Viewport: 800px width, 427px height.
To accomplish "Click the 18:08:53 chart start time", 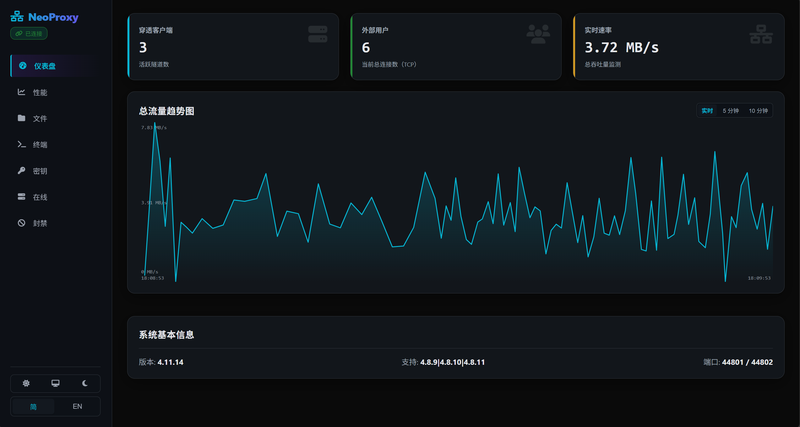I will (152, 278).
